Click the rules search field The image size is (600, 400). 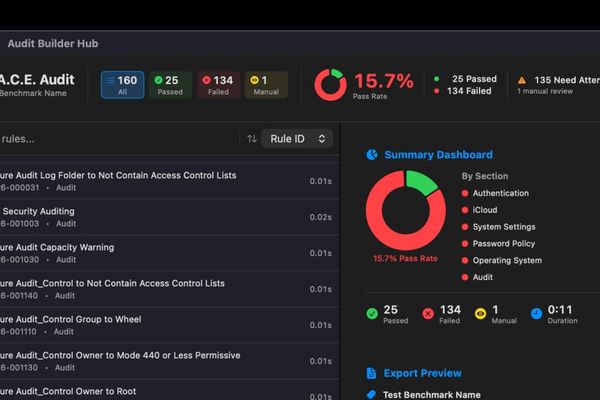(x=117, y=139)
